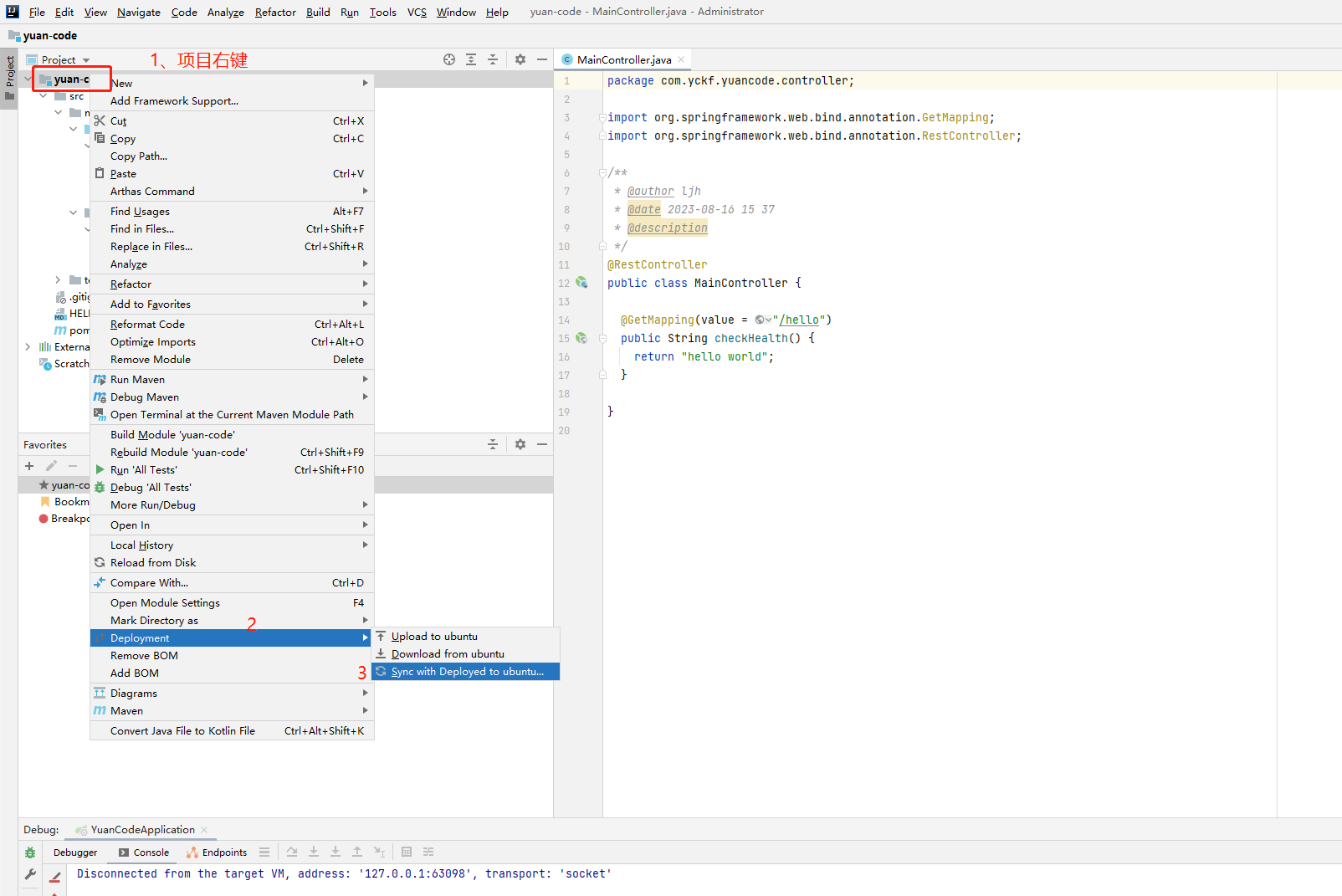Select Upload to ubuntu
The image size is (1342, 896).
[x=465, y=637]
